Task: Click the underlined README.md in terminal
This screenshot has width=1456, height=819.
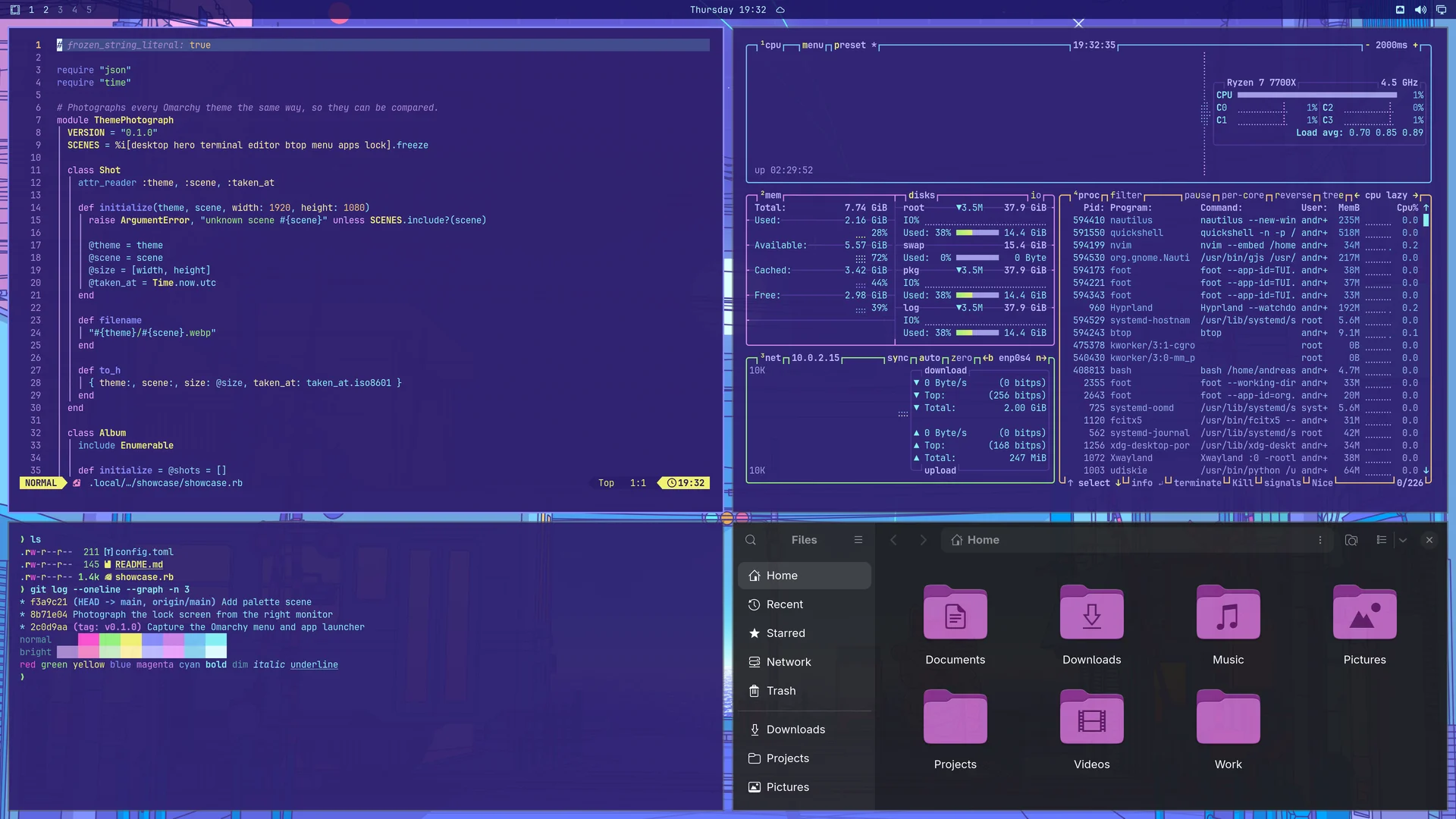Action: click(x=139, y=565)
